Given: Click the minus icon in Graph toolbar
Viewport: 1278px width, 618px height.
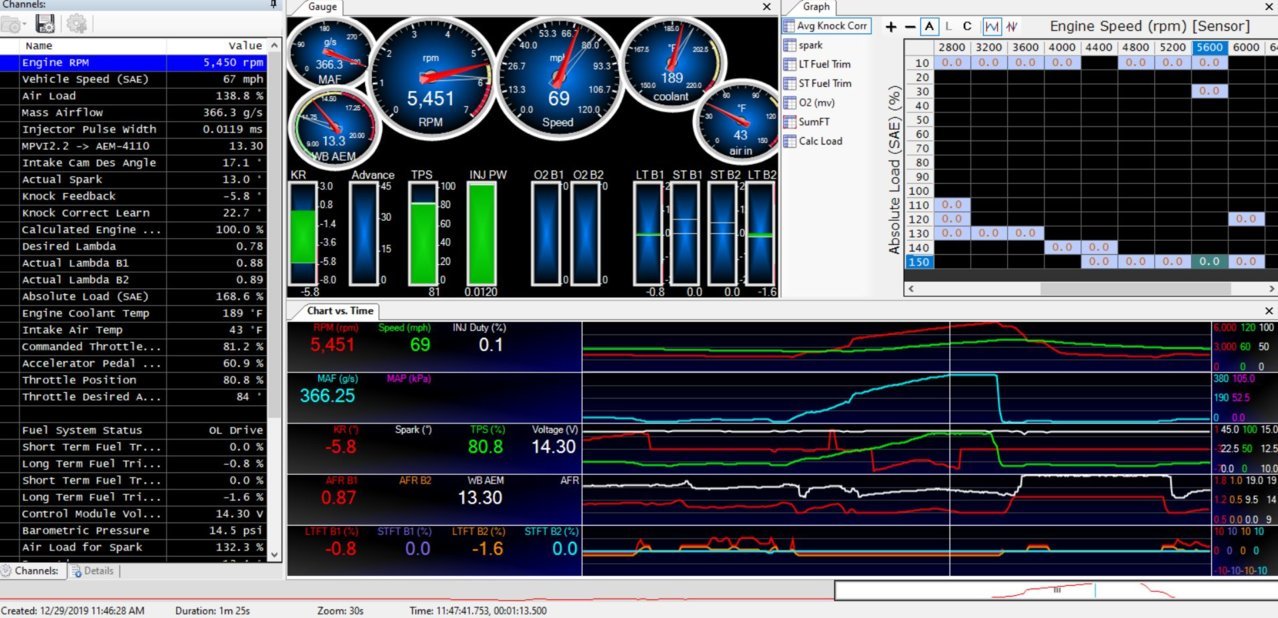Looking at the screenshot, I should 910,27.
